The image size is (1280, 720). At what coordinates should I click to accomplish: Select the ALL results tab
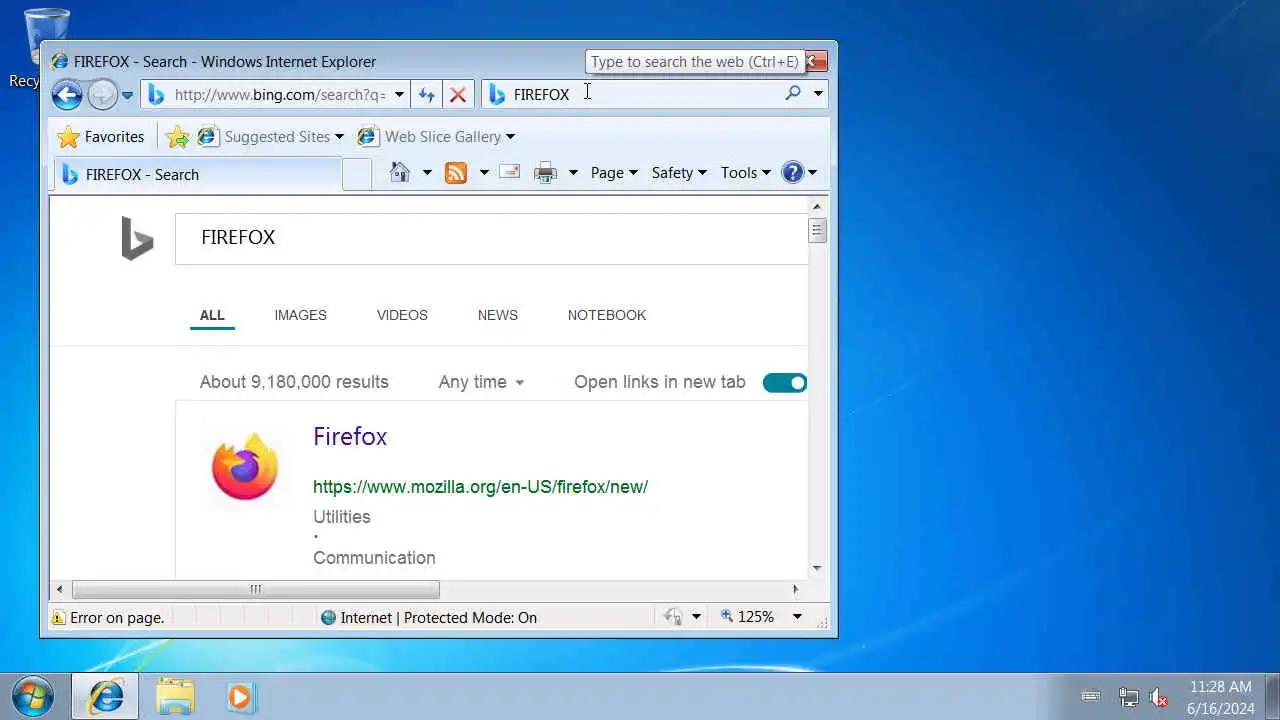pos(212,315)
